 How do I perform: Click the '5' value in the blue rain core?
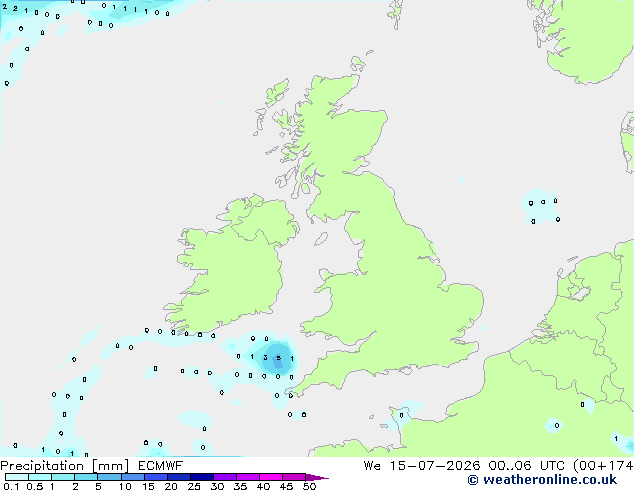[278, 358]
